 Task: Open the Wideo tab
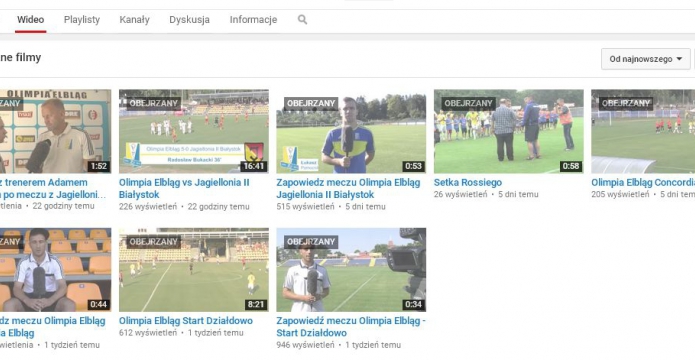click(31, 20)
